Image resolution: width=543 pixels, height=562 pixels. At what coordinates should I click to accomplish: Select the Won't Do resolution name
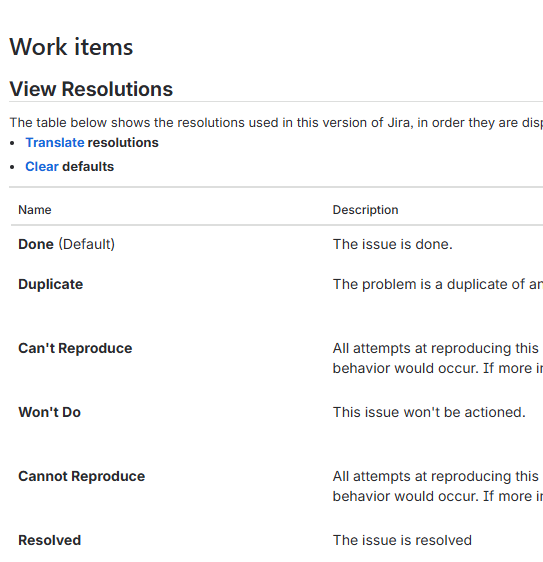point(49,412)
